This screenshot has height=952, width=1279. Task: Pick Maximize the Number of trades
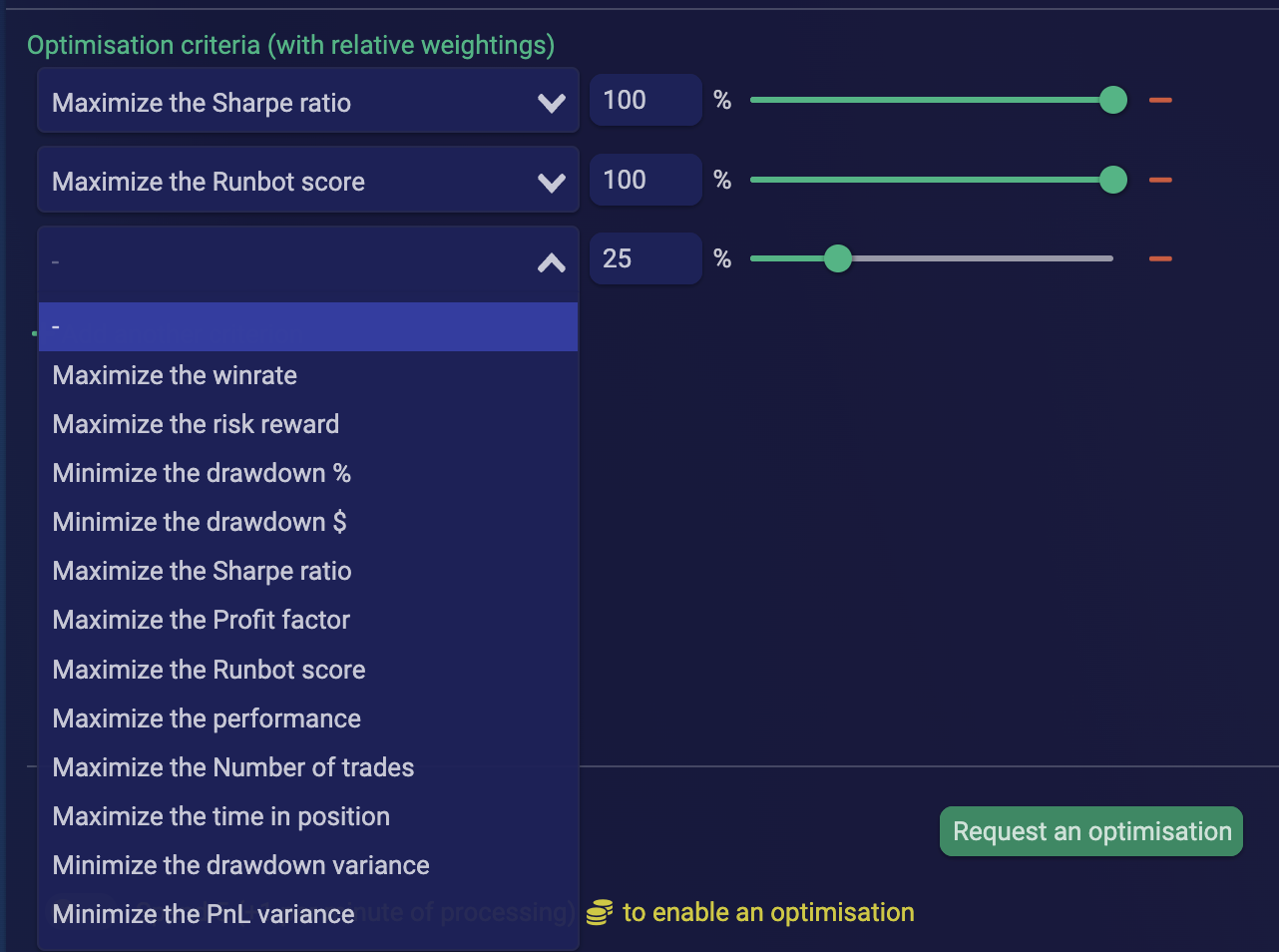click(x=232, y=767)
